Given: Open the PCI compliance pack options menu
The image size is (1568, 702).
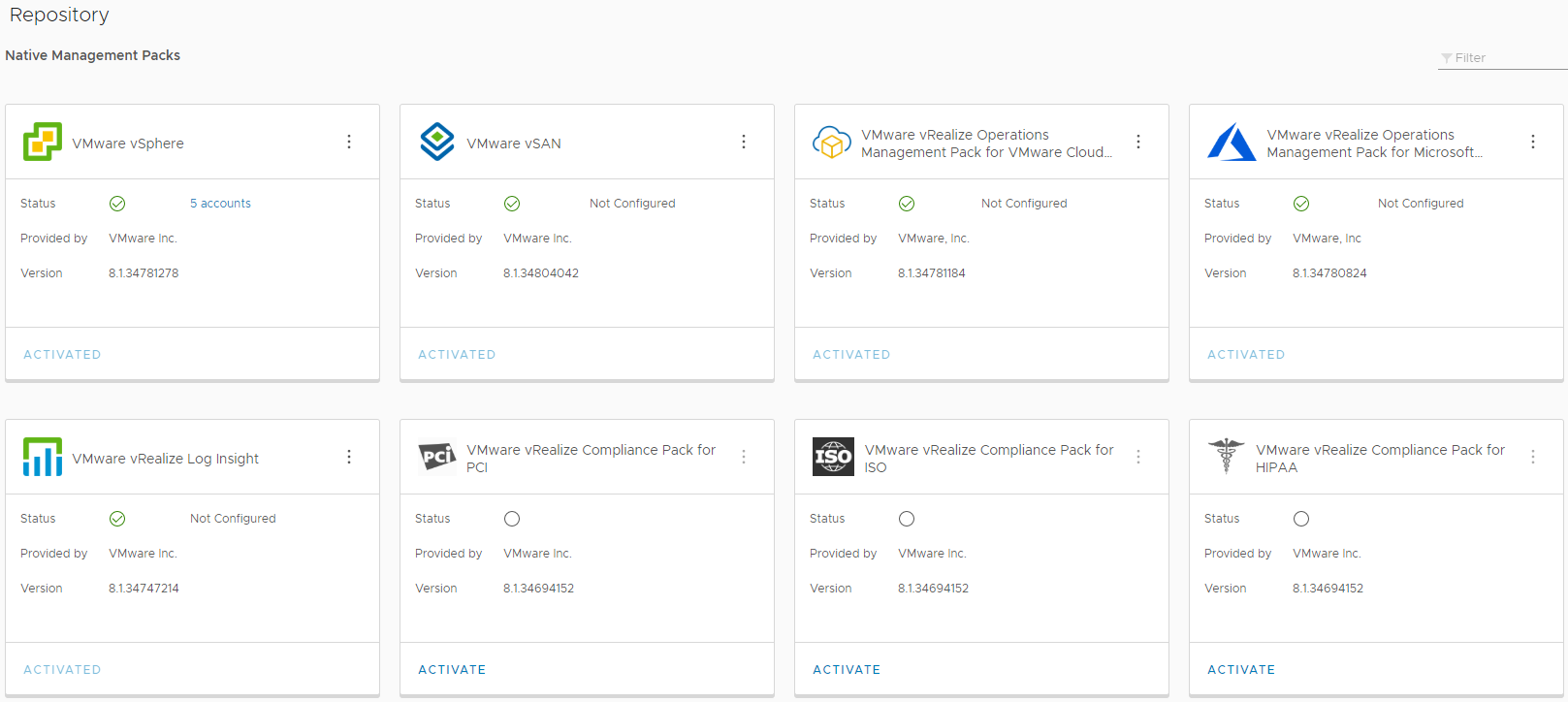Looking at the screenshot, I should [744, 457].
